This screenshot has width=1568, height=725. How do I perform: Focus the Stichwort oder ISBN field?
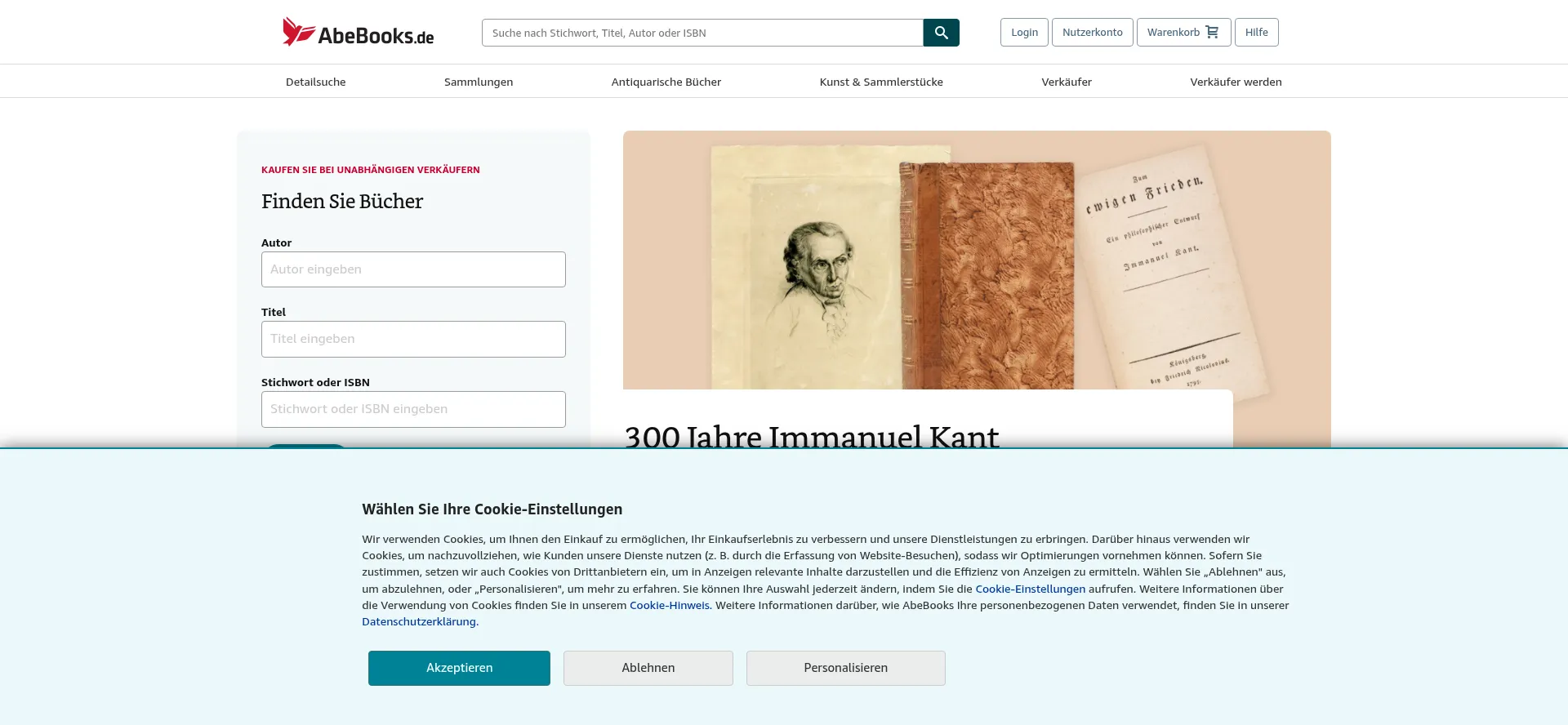413,409
